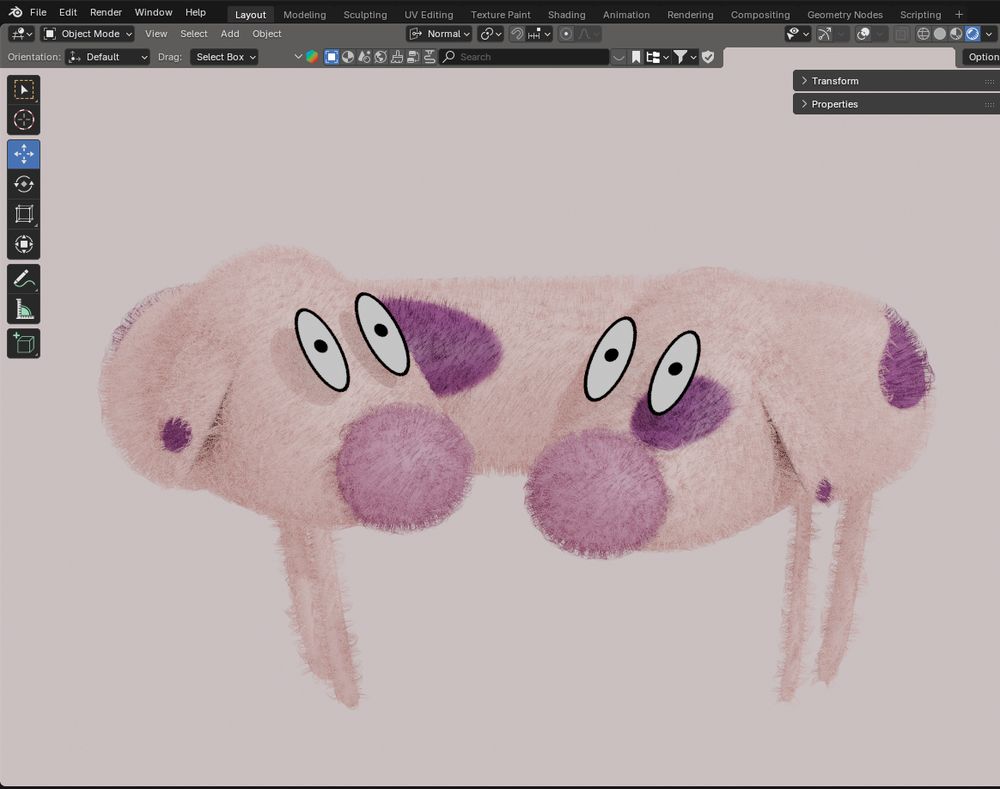Open the snapping options dropdown
The width and height of the screenshot is (1000, 789).
point(540,34)
